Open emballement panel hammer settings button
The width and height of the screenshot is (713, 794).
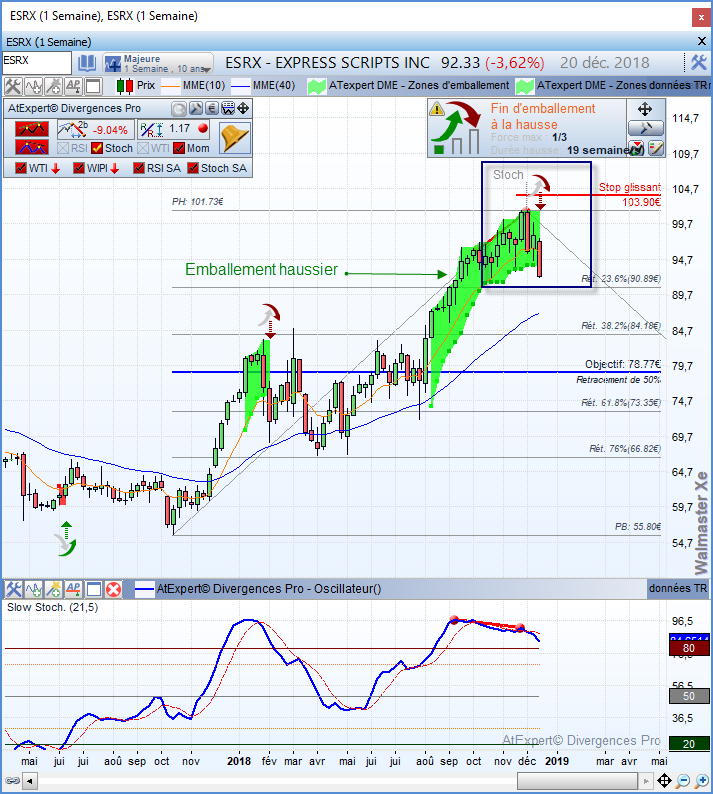(646, 129)
